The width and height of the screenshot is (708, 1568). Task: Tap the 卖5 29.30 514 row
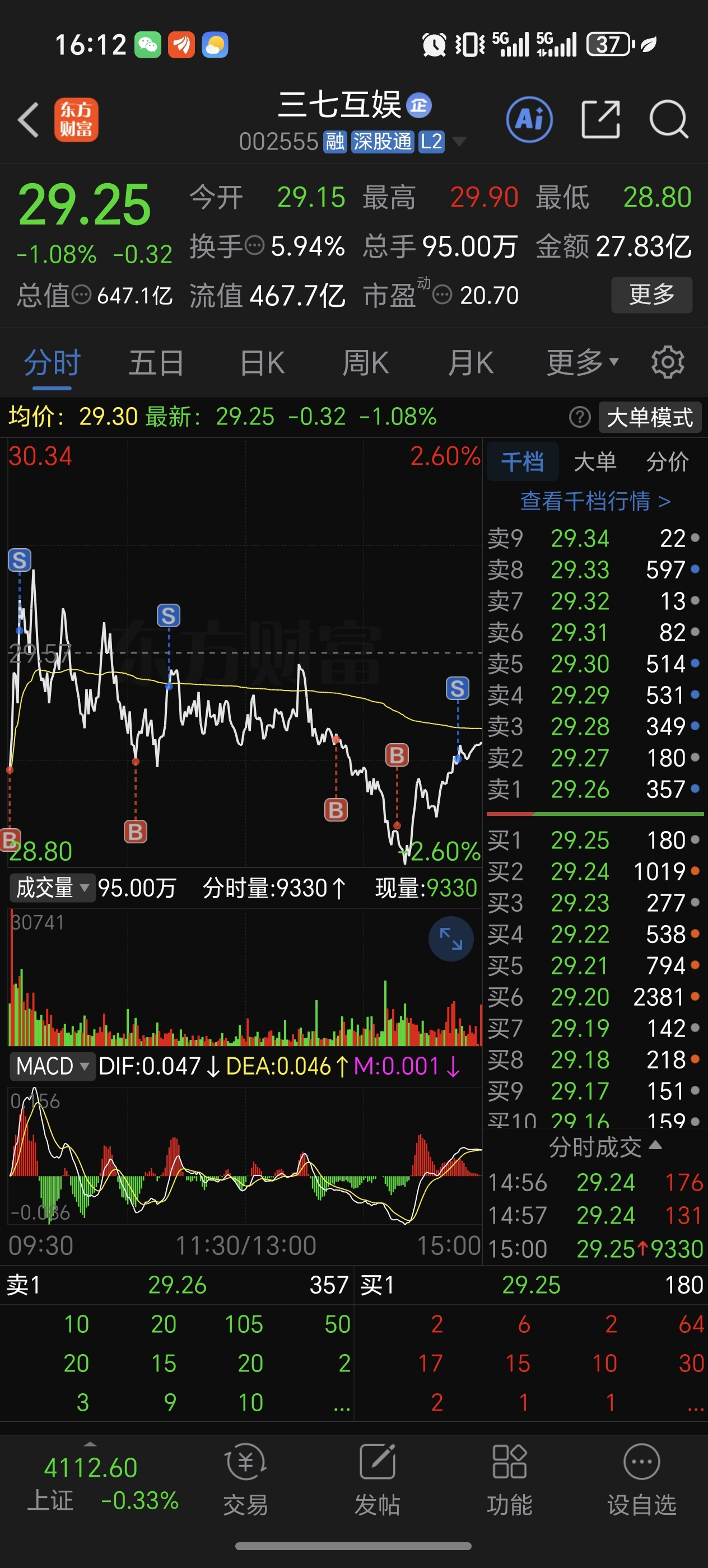[x=595, y=664]
